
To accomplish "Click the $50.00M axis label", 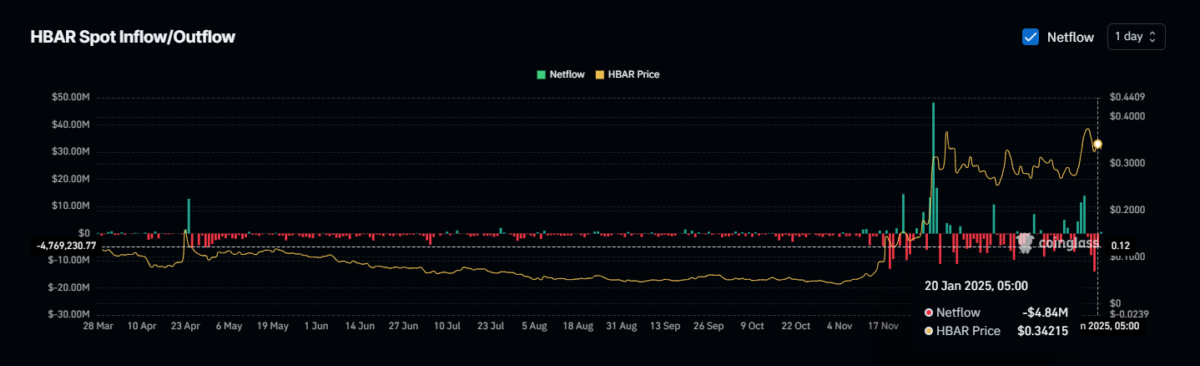I will coord(72,98).
